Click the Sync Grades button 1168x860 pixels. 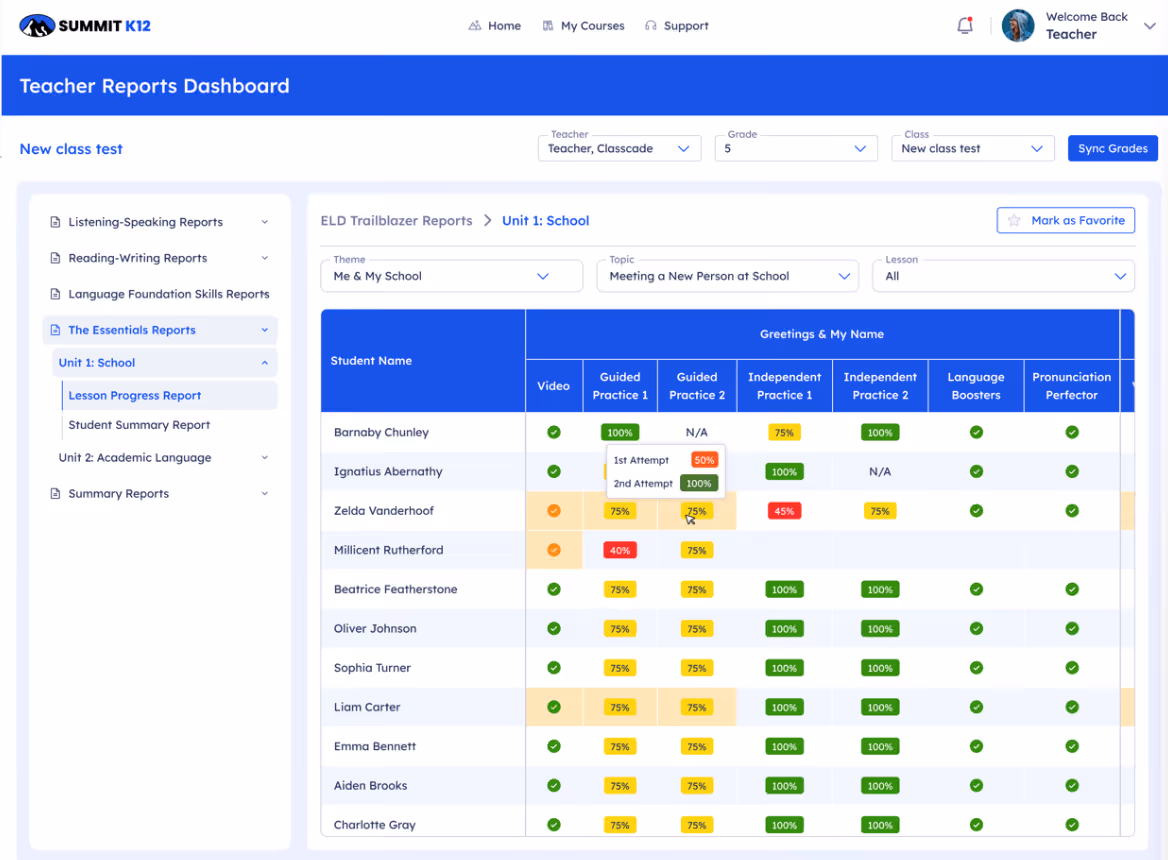point(1112,148)
